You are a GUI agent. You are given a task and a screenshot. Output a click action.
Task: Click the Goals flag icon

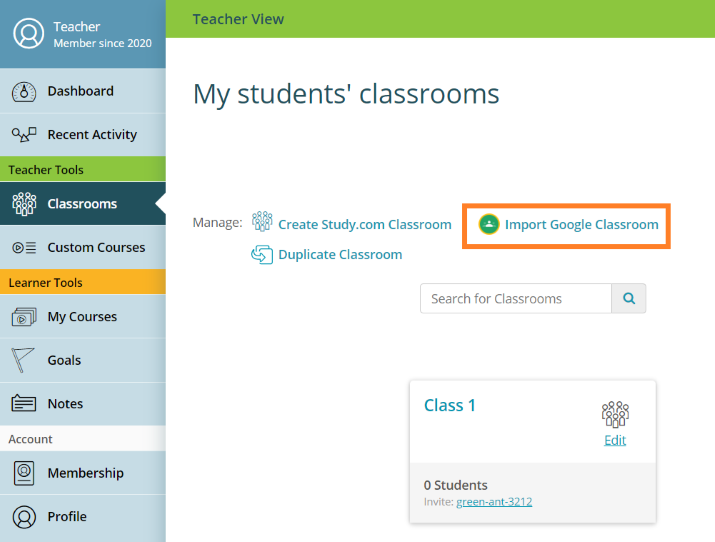(x=24, y=360)
